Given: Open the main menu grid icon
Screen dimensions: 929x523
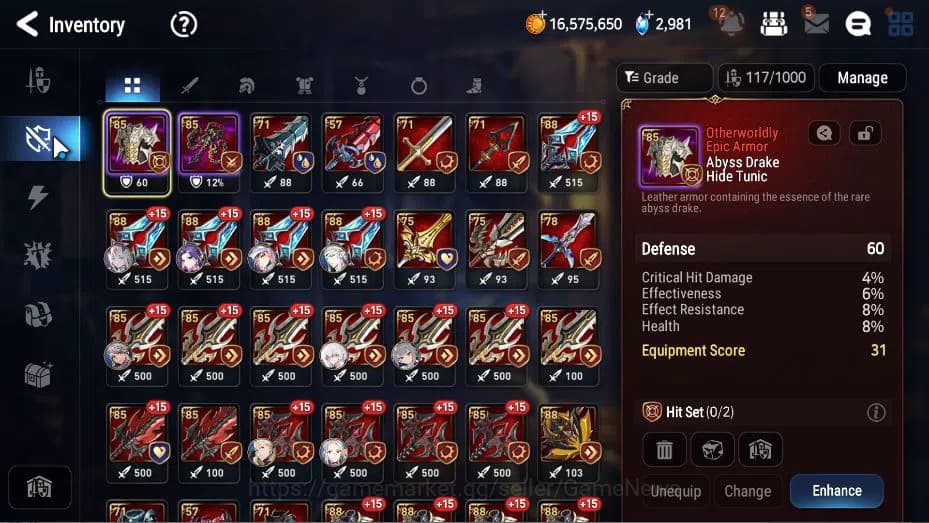Looking at the screenshot, I should (x=901, y=24).
